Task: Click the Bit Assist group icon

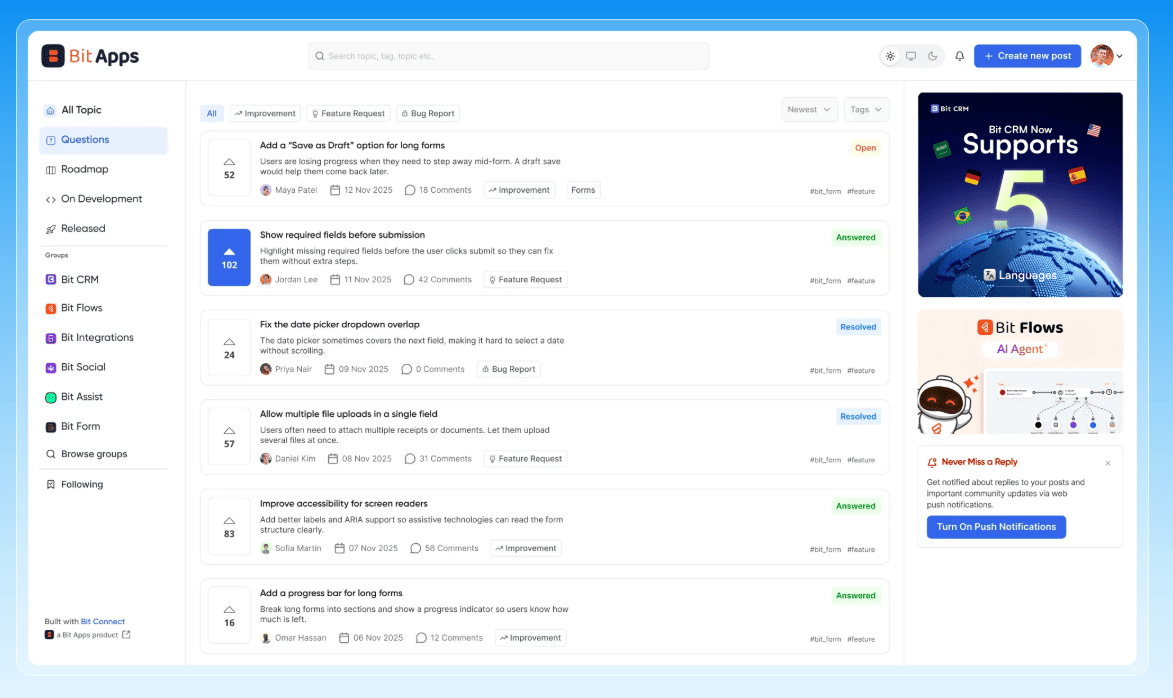Action: [x=51, y=397]
